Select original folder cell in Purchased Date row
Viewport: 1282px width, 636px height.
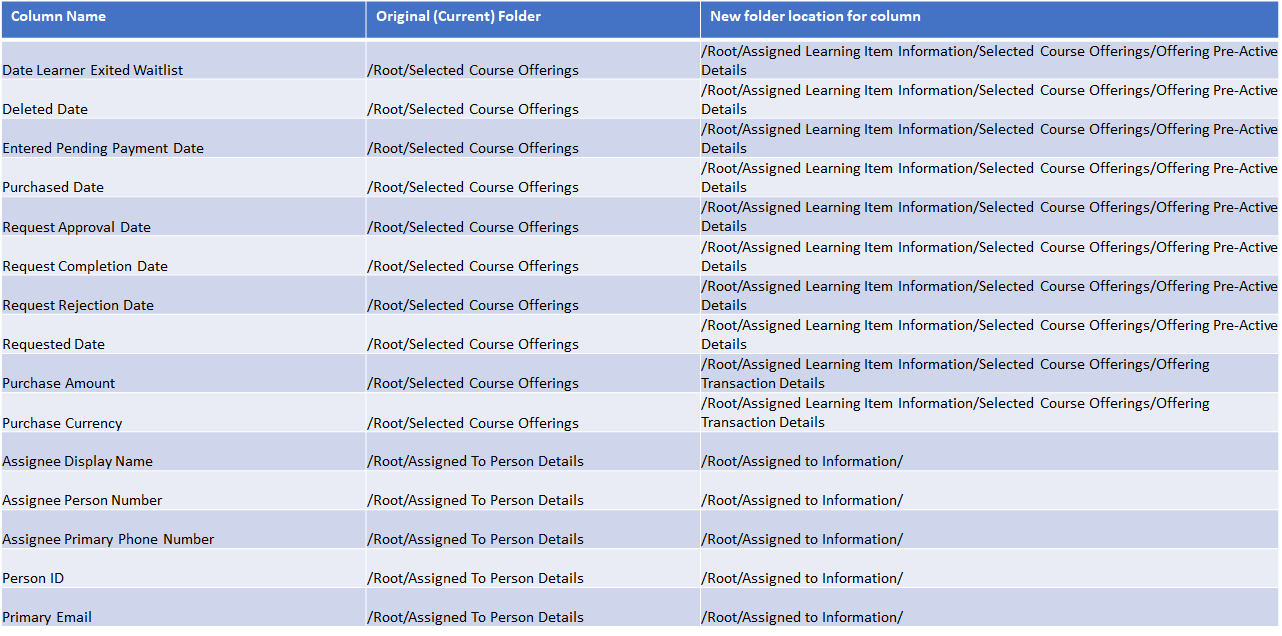point(533,177)
